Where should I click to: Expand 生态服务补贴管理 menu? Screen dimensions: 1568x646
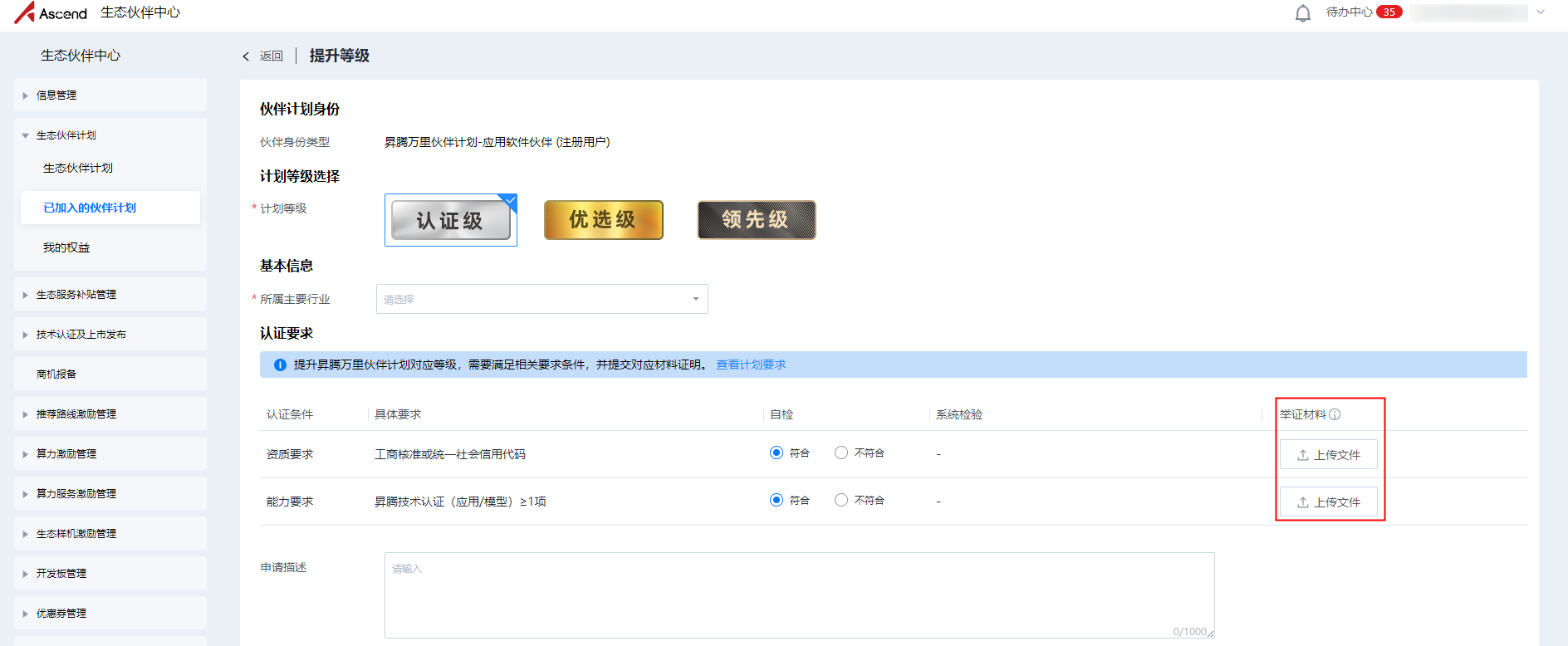[110, 295]
